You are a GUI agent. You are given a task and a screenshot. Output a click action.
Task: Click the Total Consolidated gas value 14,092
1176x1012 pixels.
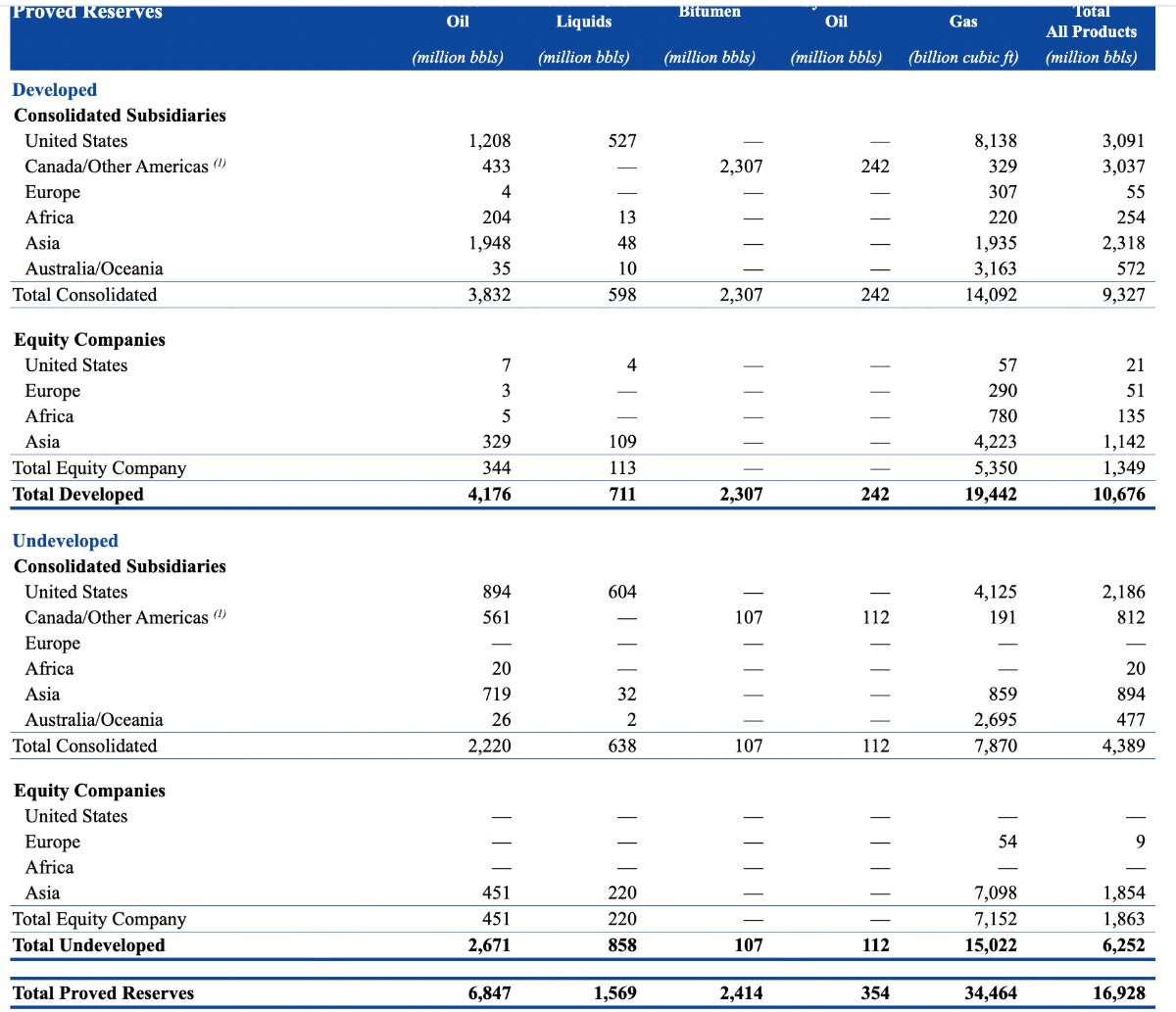coord(992,295)
